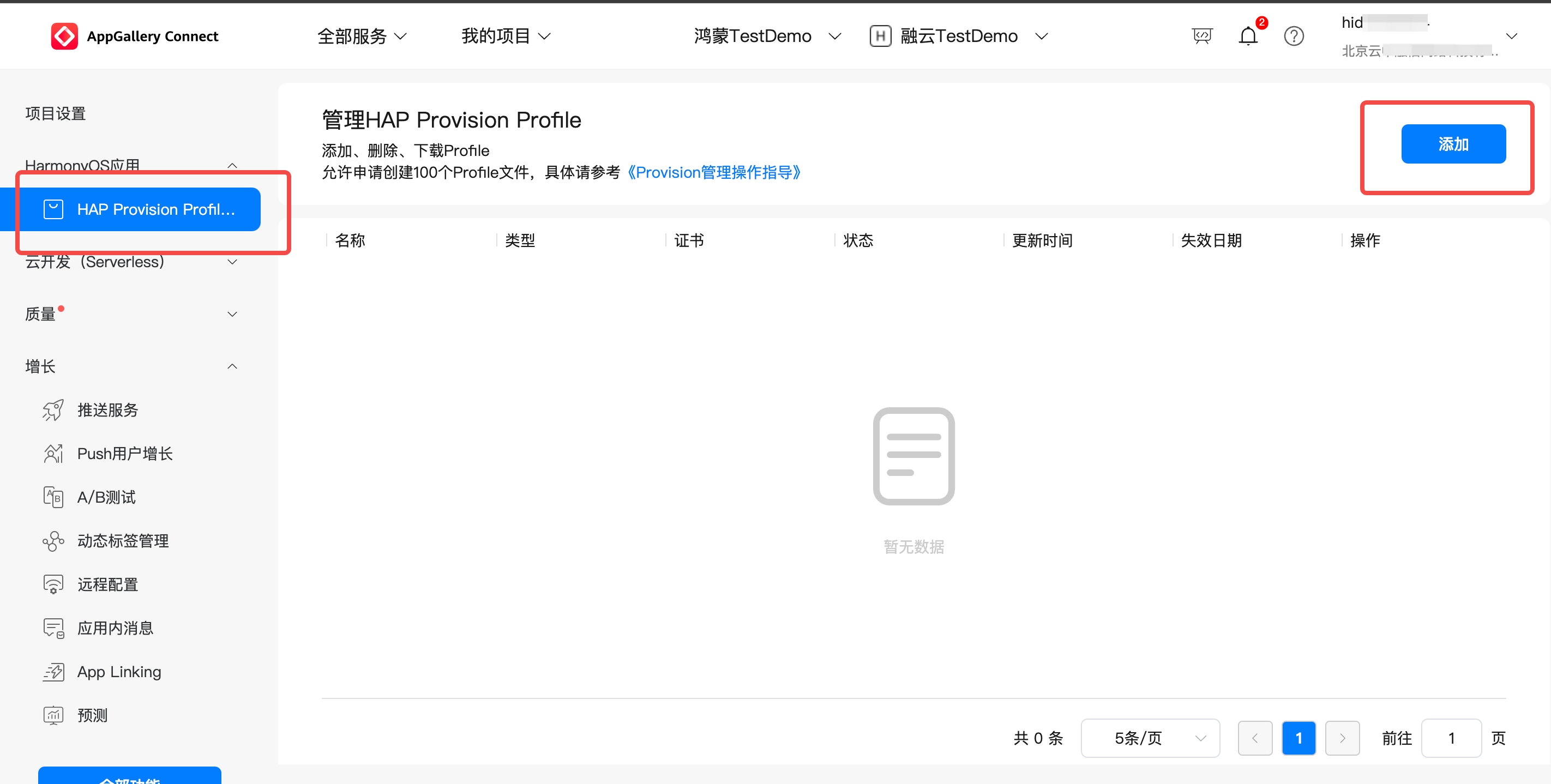Image resolution: width=1551 pixels, height=784 pixels.
Task: Collapse the 增长 section
Action: pos(232,366)
